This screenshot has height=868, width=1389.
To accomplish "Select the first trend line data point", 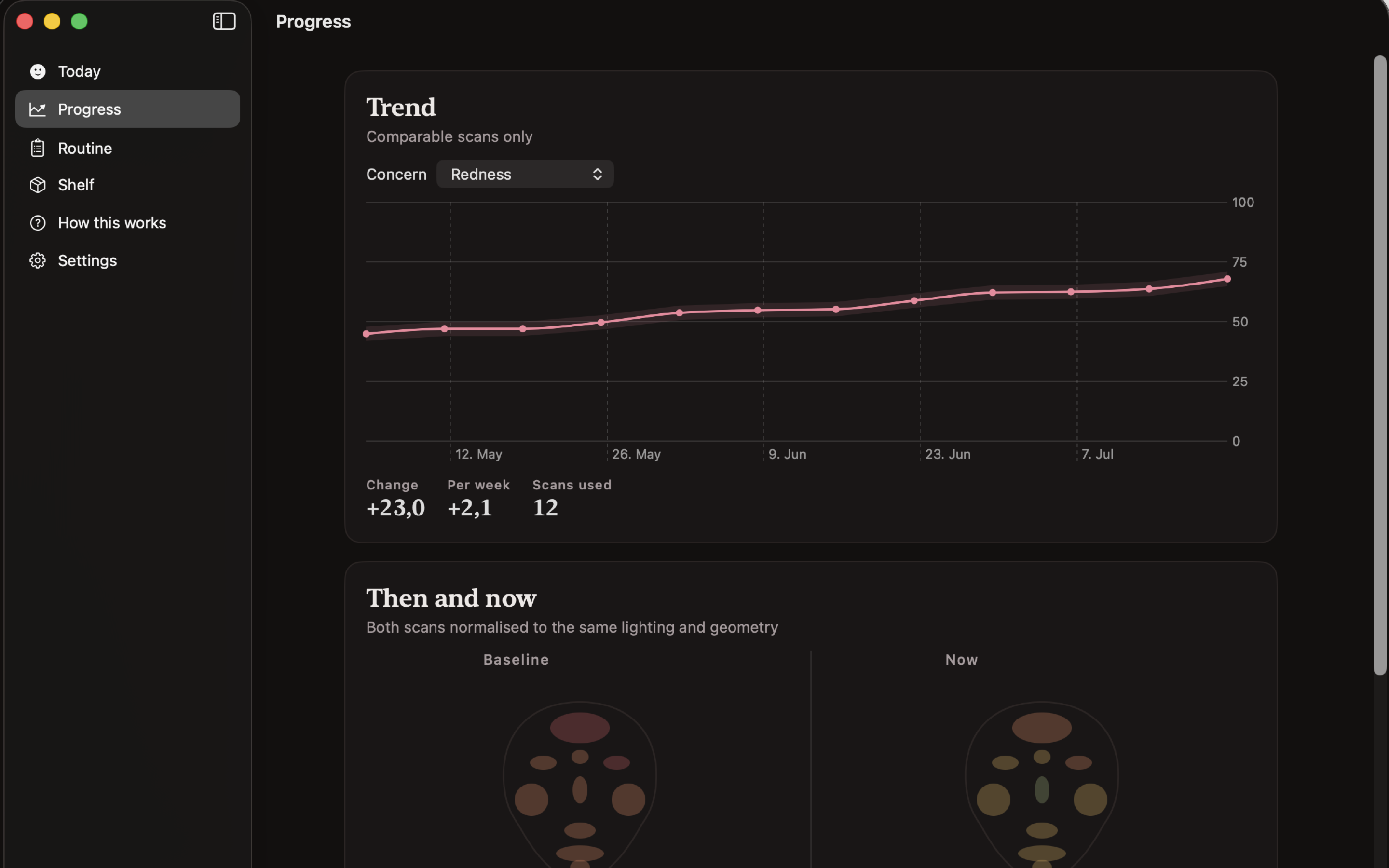I will 366,334.
